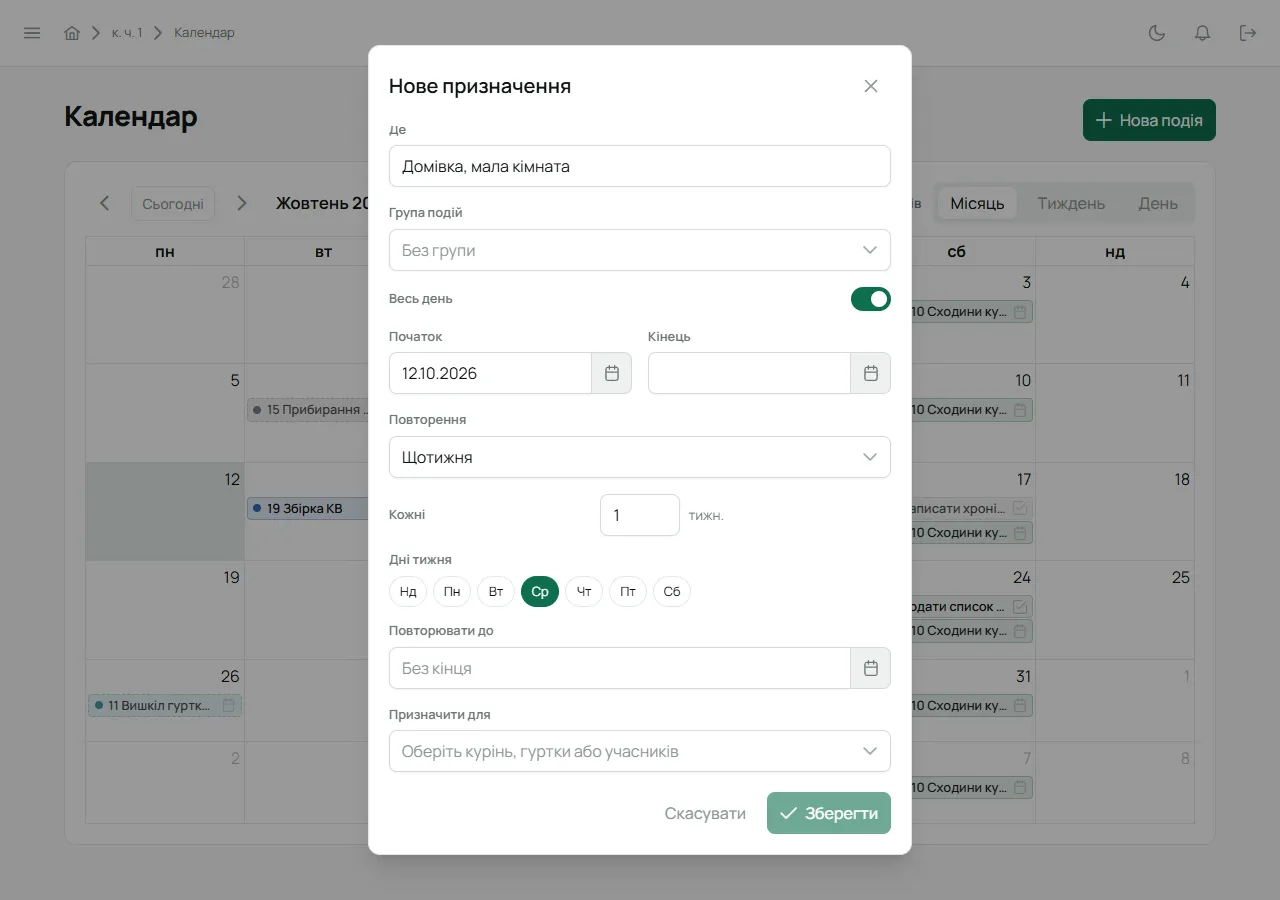The height and width of the screenshot is (900, 1280).
Task: Open the 19 Збірка КВ event
Action: 308,508
